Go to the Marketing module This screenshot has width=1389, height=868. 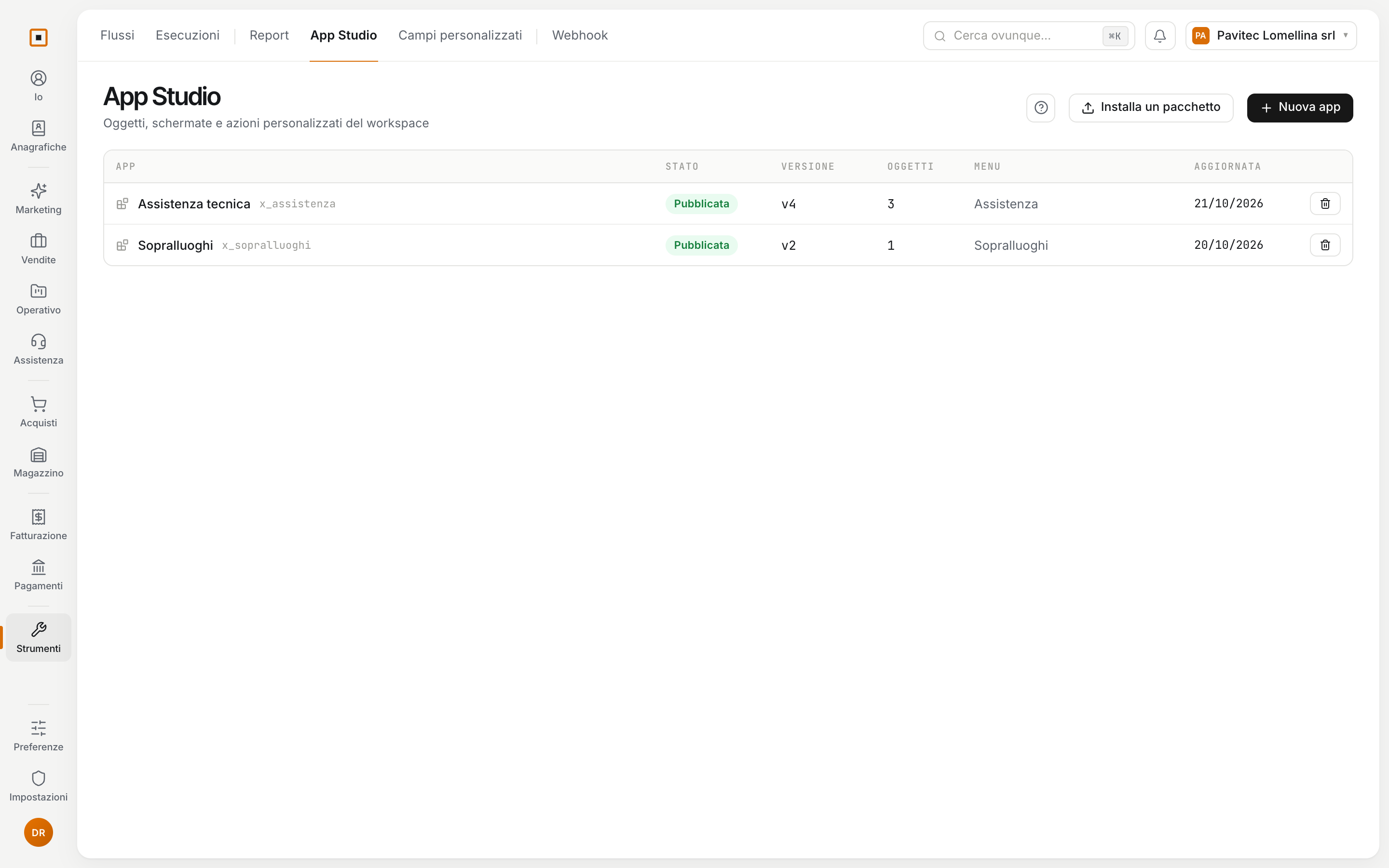[39, 199]
